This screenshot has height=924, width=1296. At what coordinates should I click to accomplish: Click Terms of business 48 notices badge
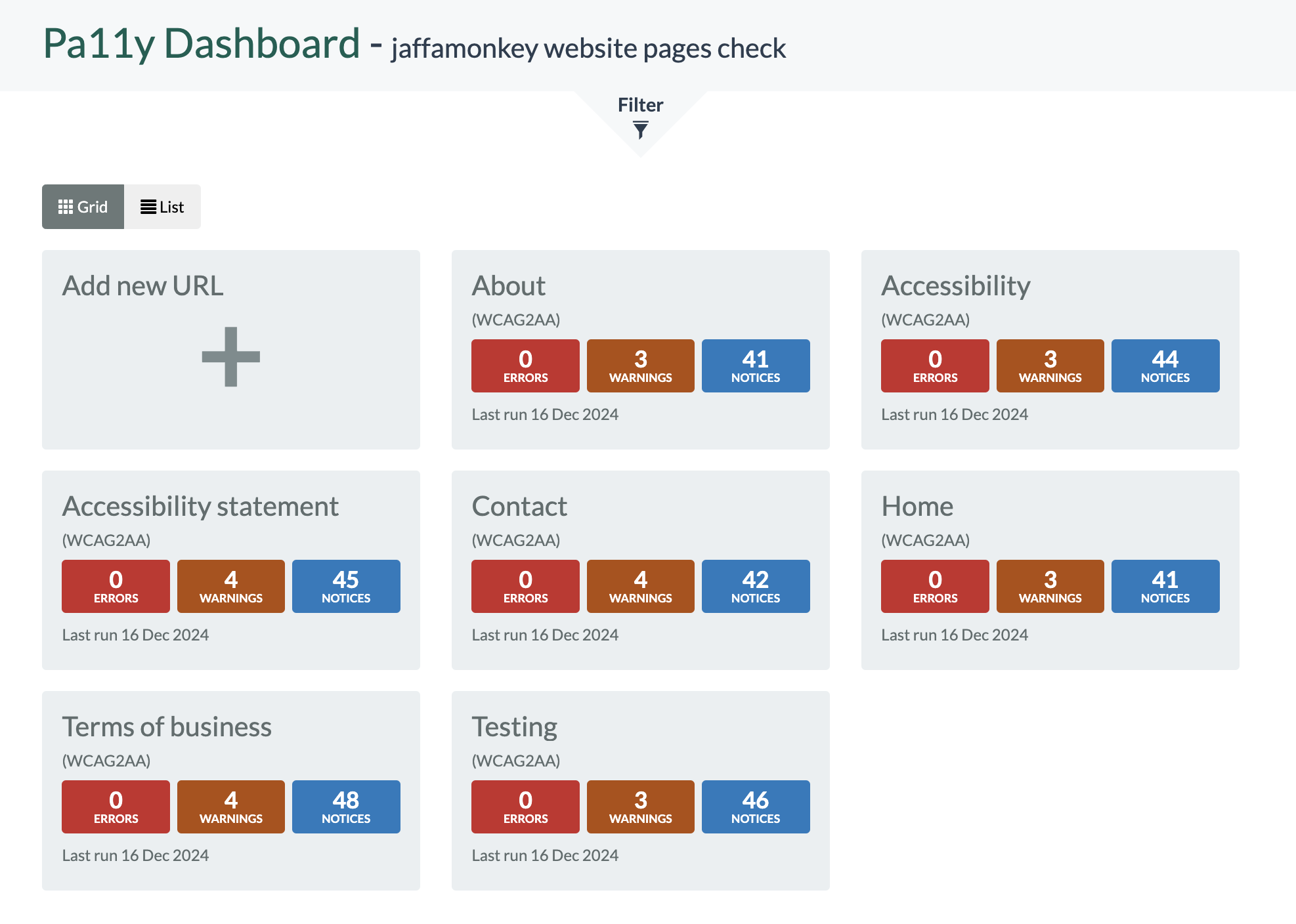(x=346, y=807)
